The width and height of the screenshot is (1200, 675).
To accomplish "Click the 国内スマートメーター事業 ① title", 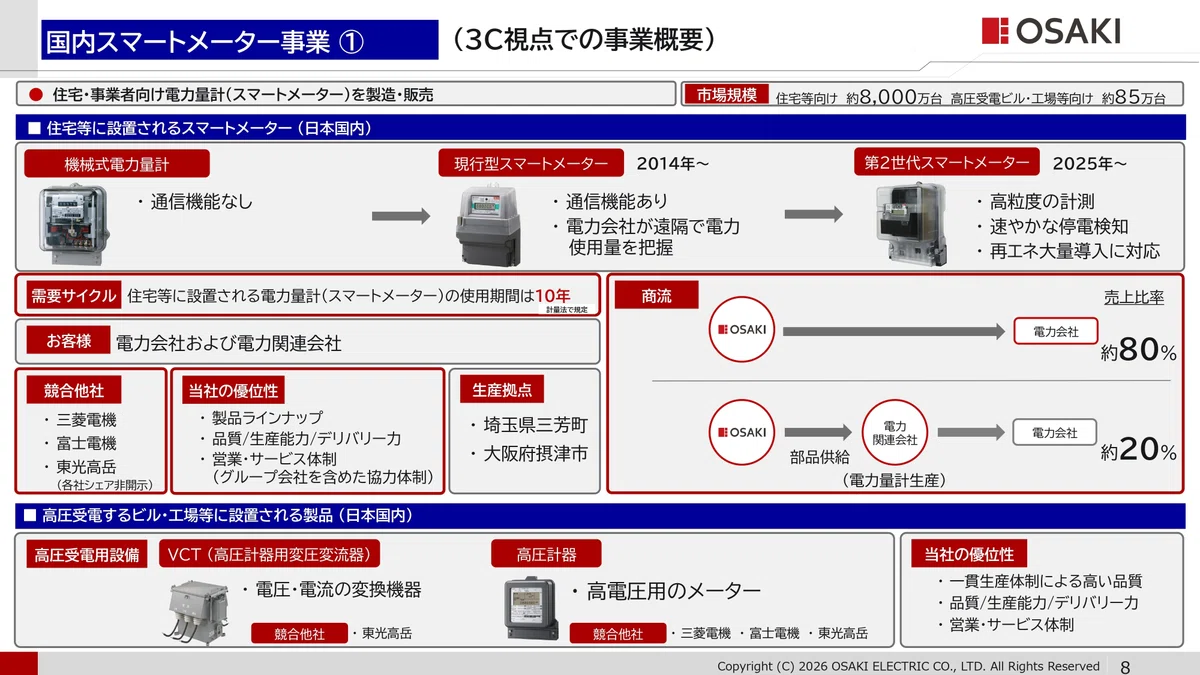I will (239, 40).
